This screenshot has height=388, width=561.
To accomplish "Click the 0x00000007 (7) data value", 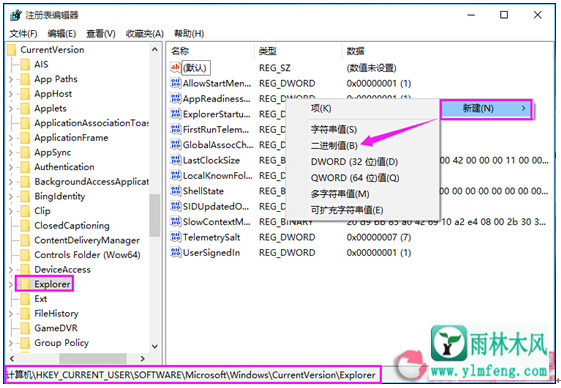I will [379, 237].
